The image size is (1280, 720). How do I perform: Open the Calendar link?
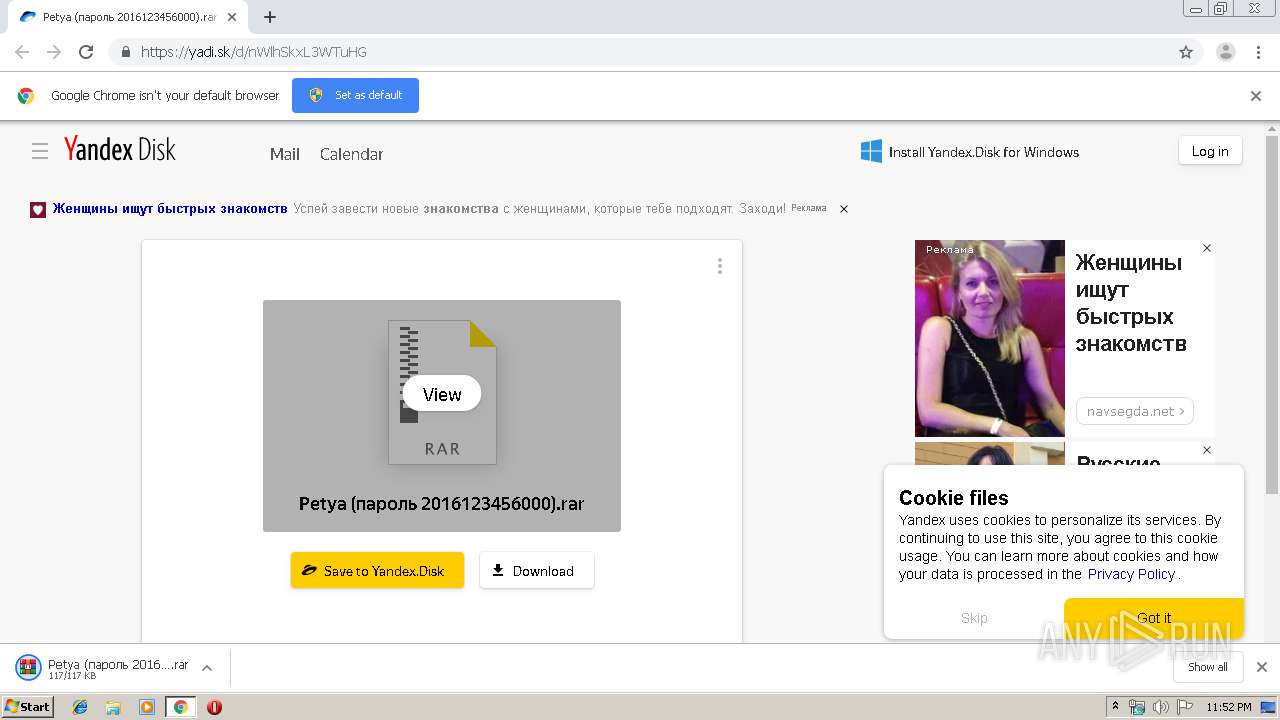coord(351,154)
